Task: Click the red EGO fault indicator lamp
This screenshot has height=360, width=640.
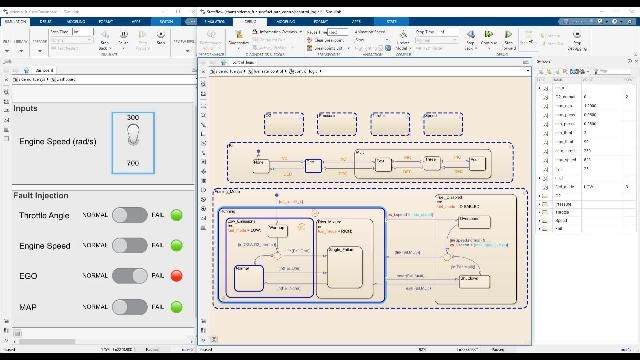Action: pos(176,276)
